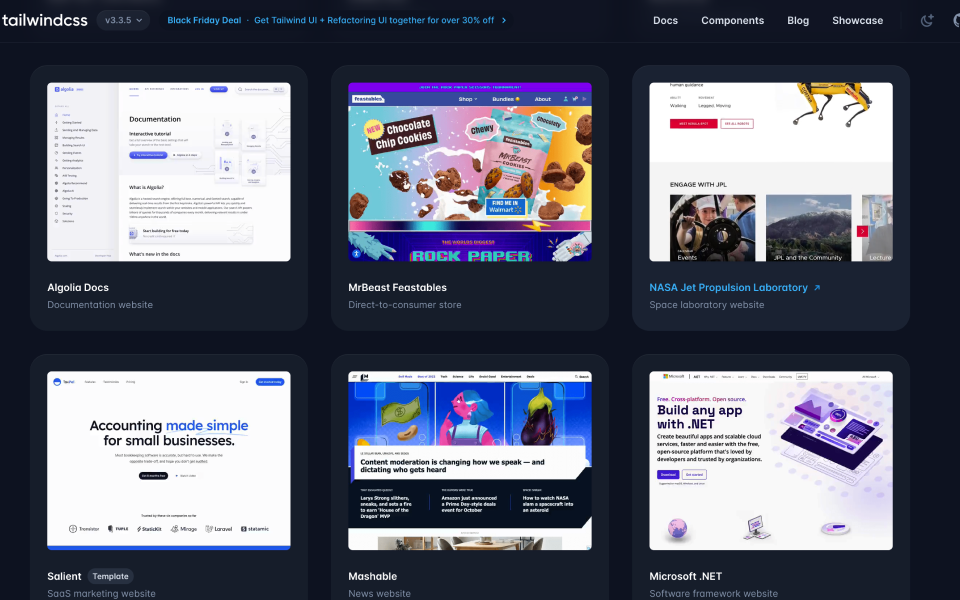Open the NASA Jet Propulsion Laboratory link

coord(730,287)
